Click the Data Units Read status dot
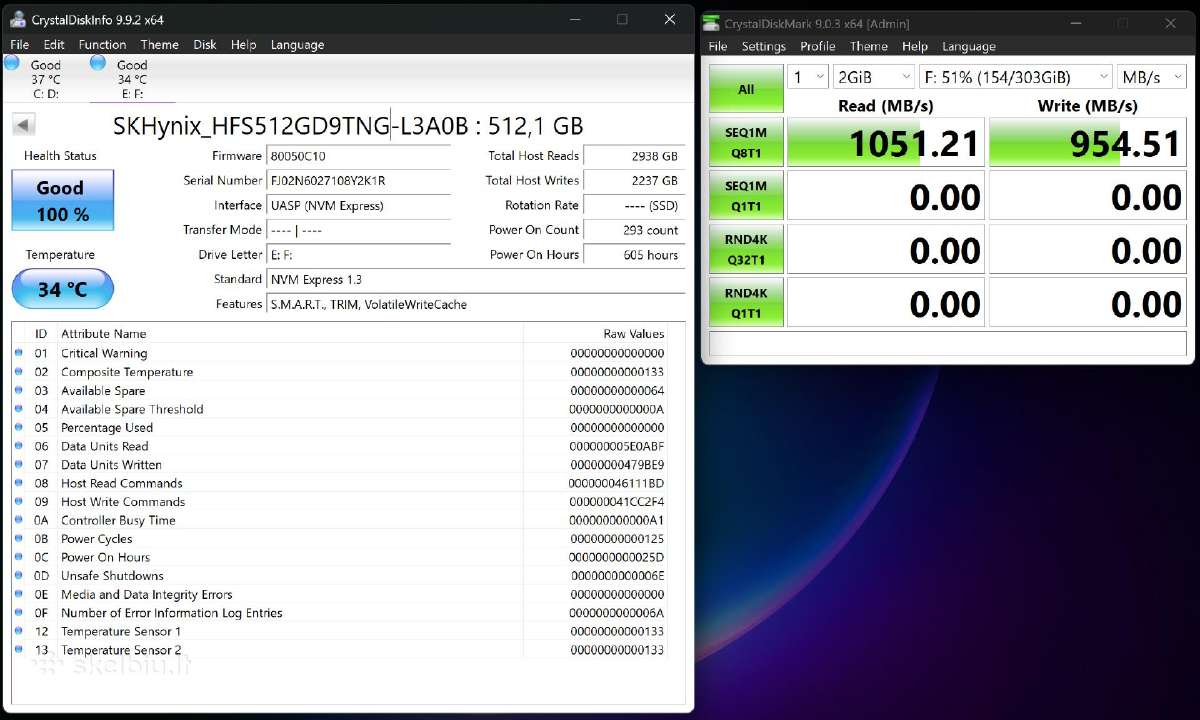 [19, 446]
